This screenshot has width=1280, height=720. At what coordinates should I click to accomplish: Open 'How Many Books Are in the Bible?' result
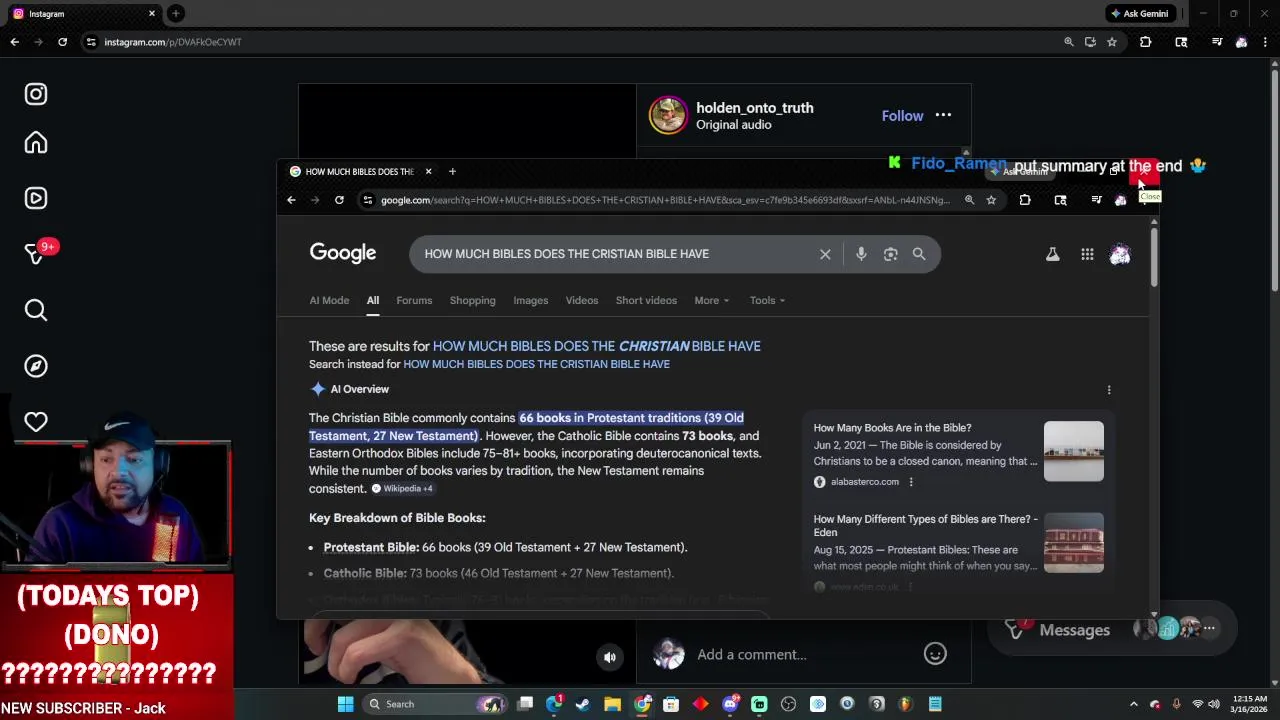[892, 428]
